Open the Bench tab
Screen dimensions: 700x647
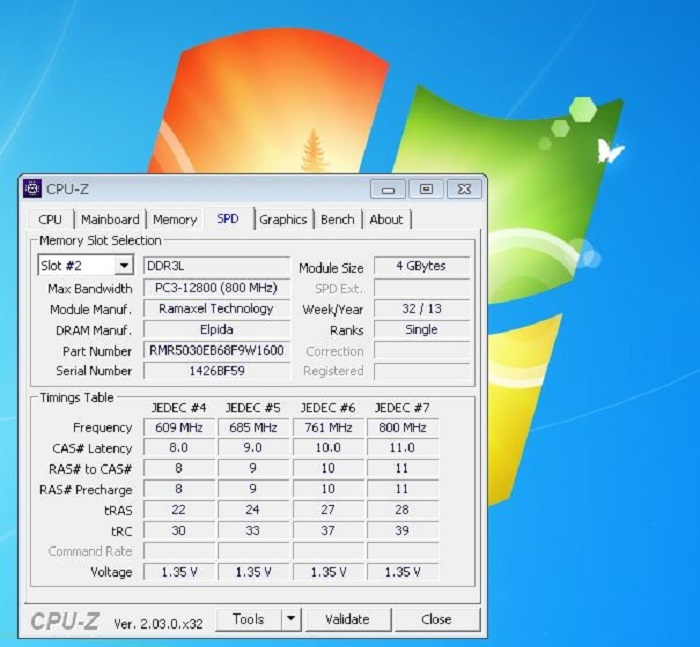tap(338, 220)
